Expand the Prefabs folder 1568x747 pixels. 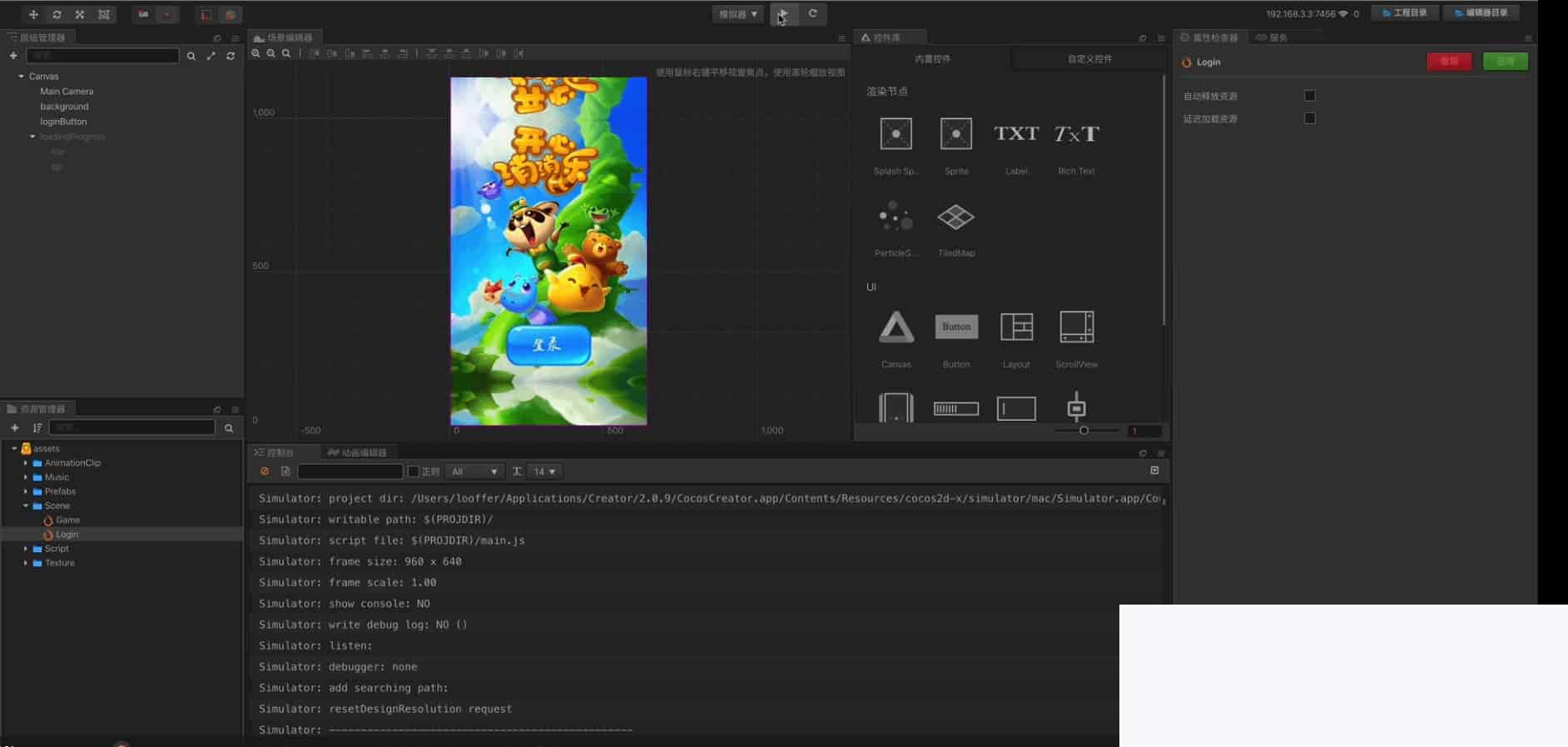click(26, 491)
